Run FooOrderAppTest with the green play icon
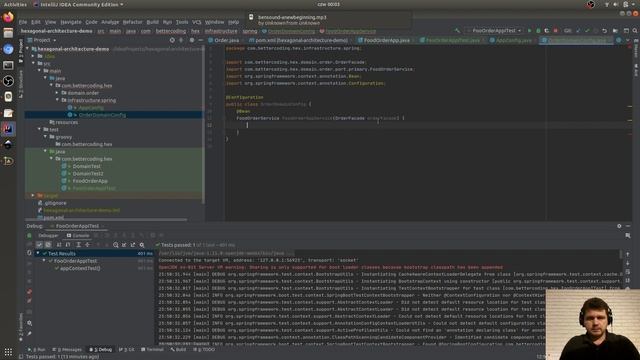Screen dimensions: 640x360 tap(529, 31)
